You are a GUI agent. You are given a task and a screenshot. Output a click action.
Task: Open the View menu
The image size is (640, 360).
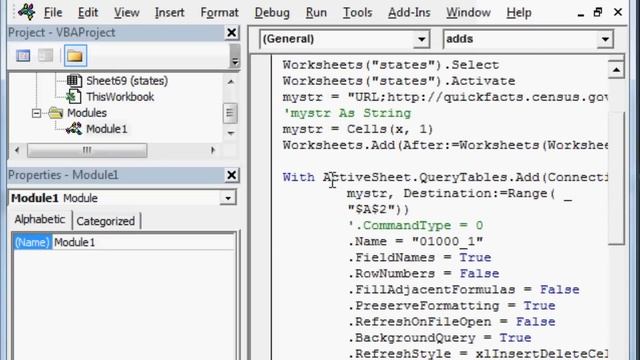(x=127, y=12)
